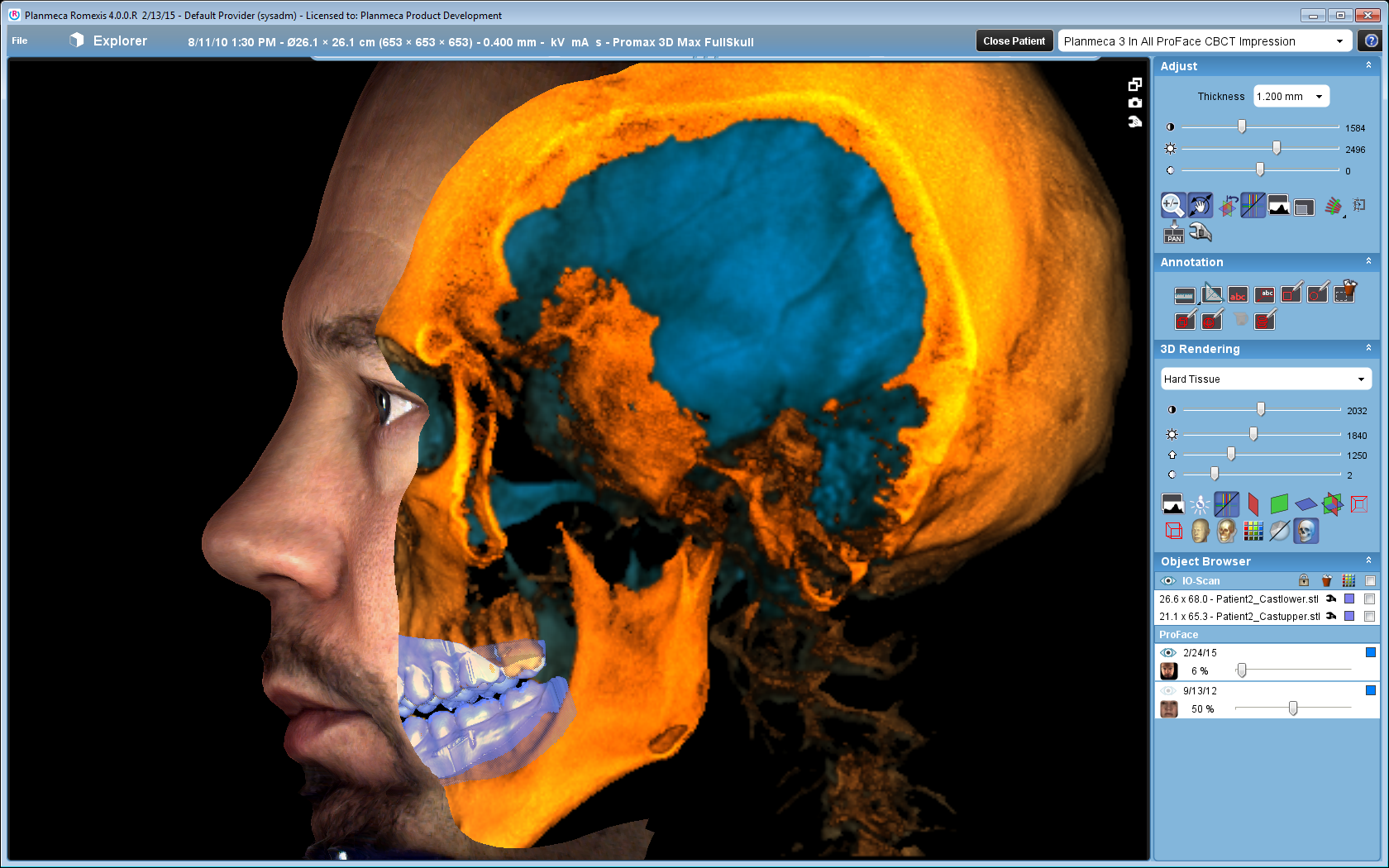Toggle visibility of the IO-Scan group
Viewport: 1389px width, 868px height.
(x=1167, y=580)
